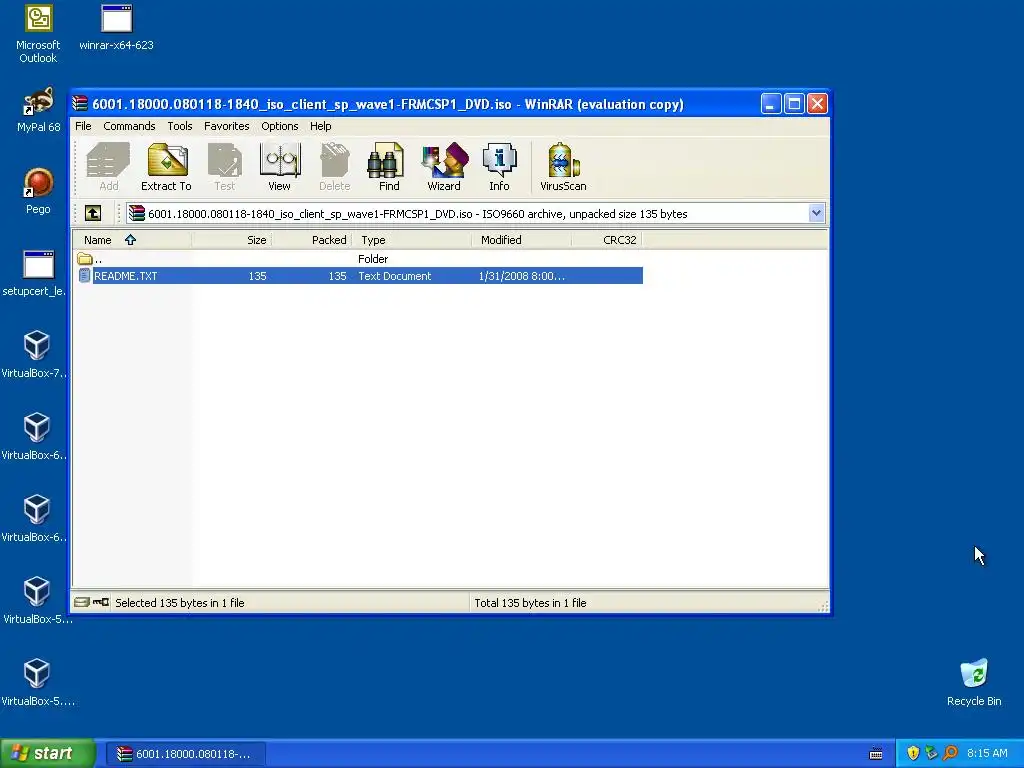Sort by the Type column header

click(411, 240)
